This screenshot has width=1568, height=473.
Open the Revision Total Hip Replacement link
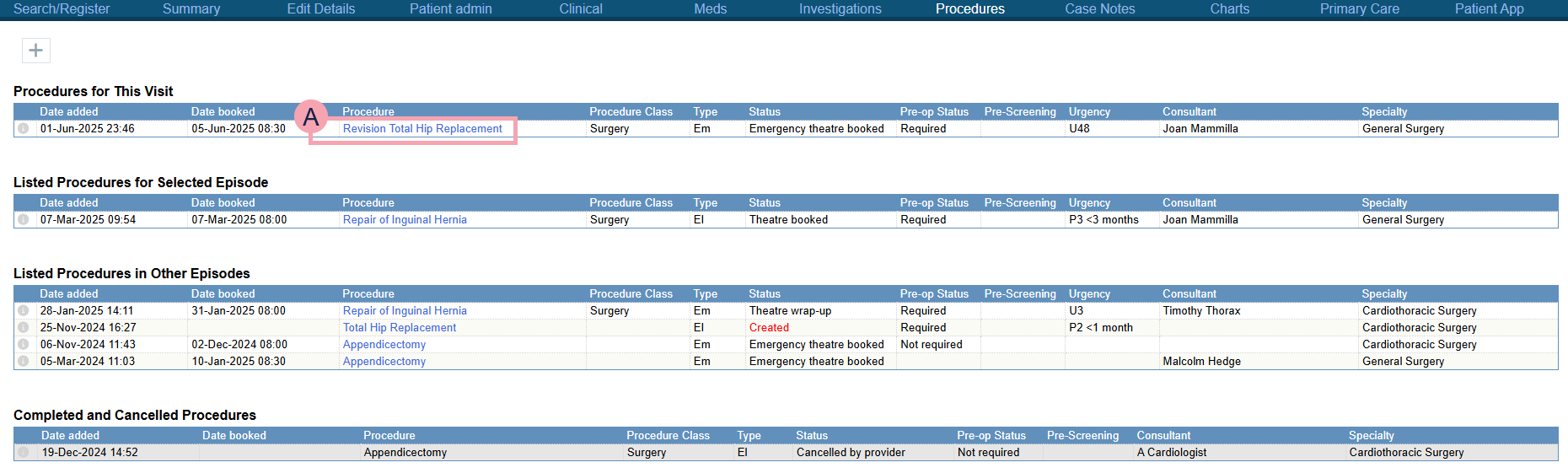click(x=422, y=129)
